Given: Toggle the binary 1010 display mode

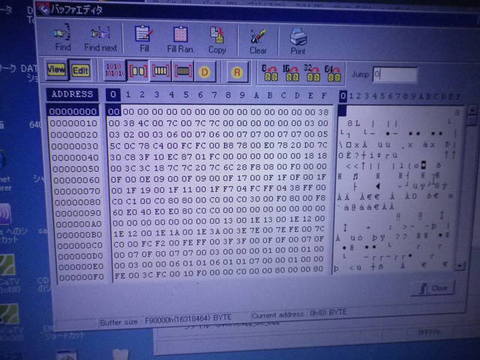Looking at the screenshot, I should 114,70.
